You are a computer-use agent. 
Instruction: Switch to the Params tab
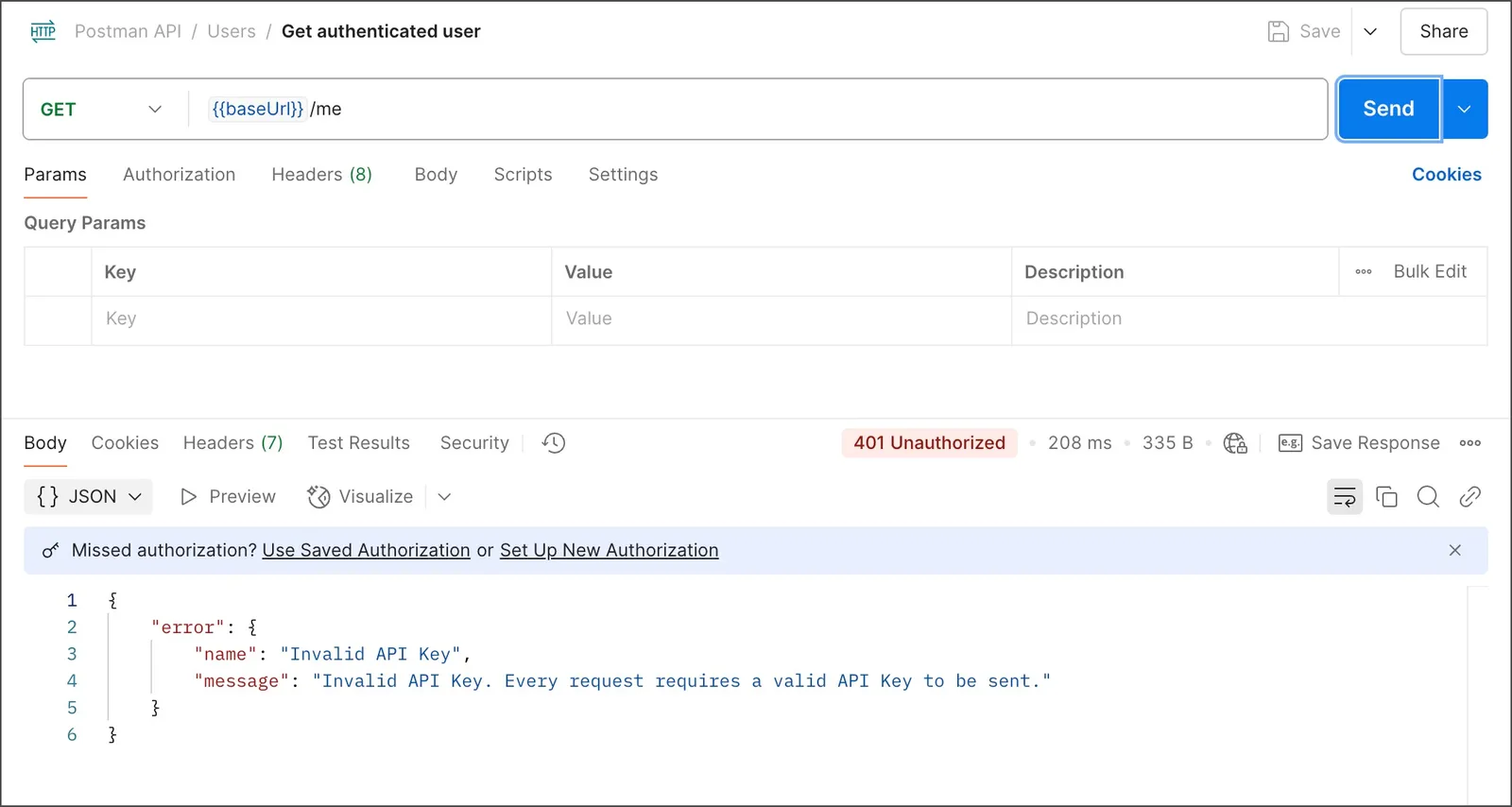pyautogui.click(x=55, y=175)
